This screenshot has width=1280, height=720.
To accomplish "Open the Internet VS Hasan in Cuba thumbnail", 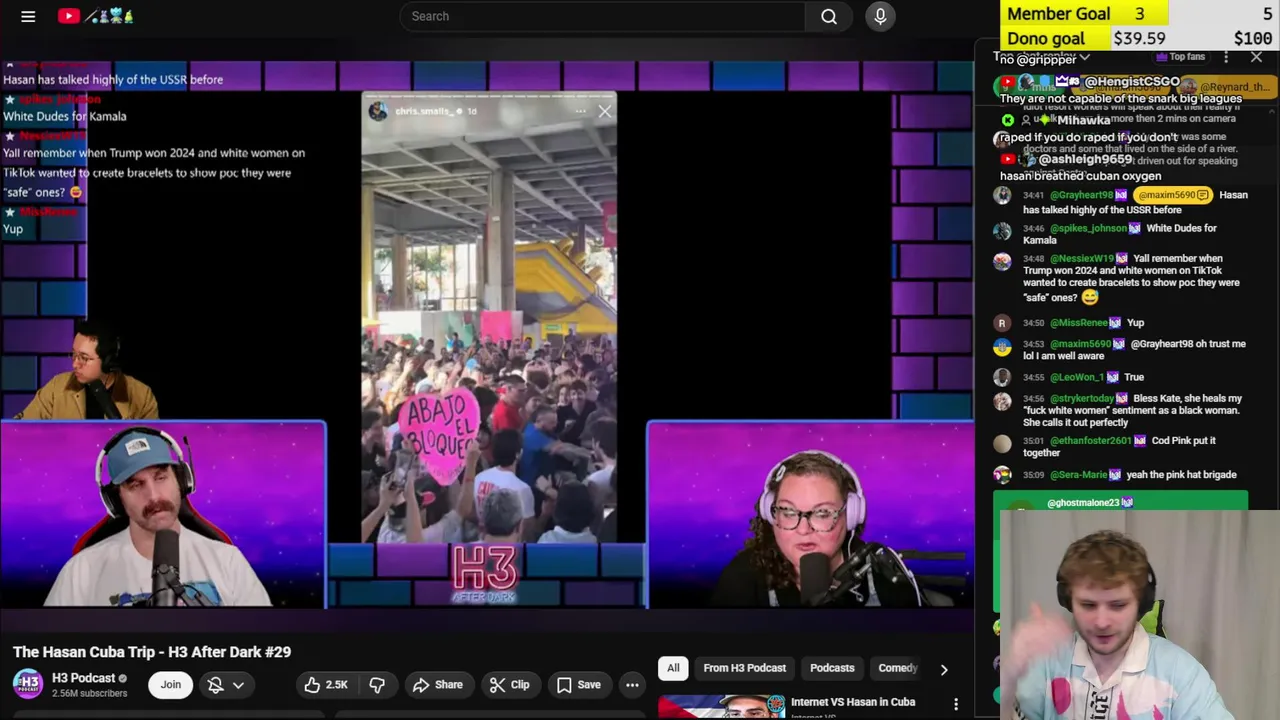I will coord(721,707).
